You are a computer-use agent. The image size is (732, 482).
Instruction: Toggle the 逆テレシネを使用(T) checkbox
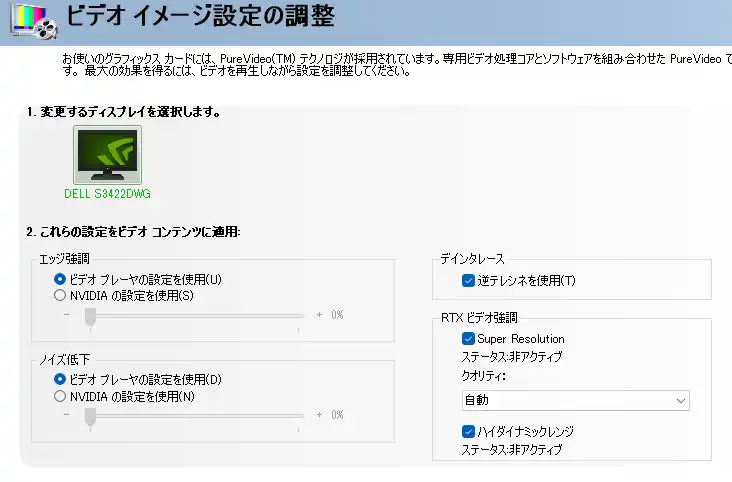point(468,281)
